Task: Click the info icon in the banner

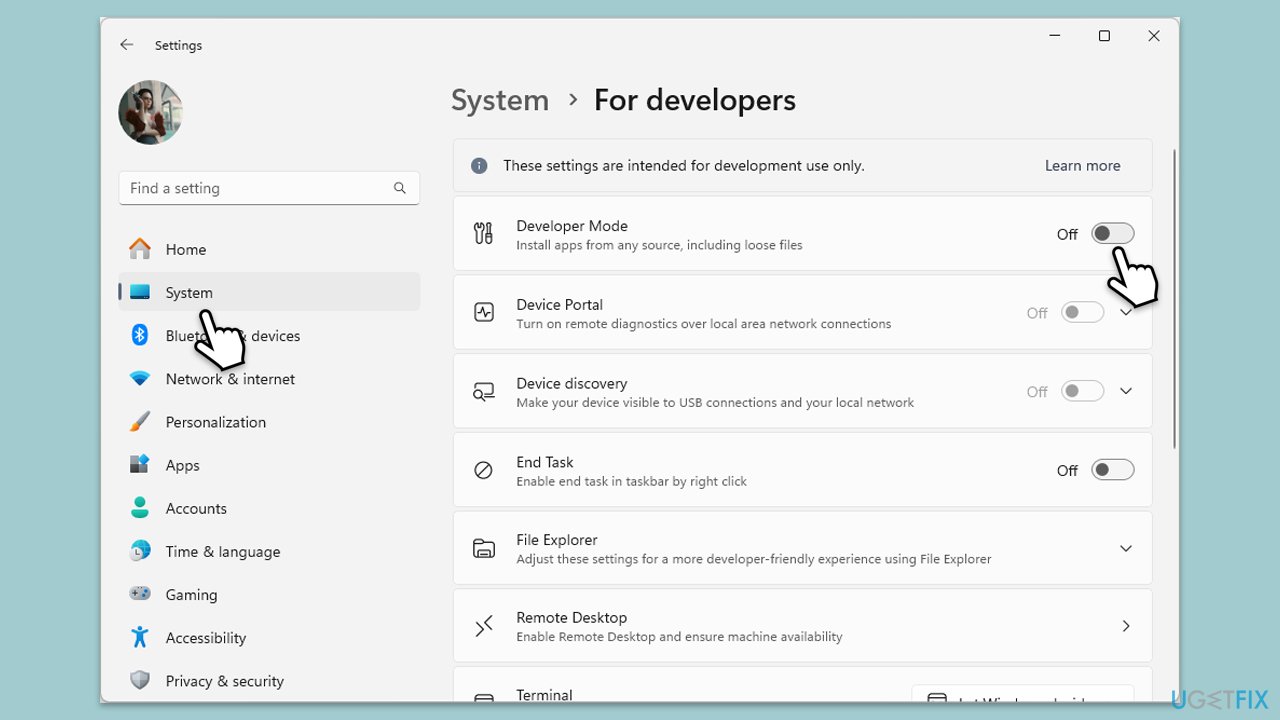Action: tap(479, 165)
